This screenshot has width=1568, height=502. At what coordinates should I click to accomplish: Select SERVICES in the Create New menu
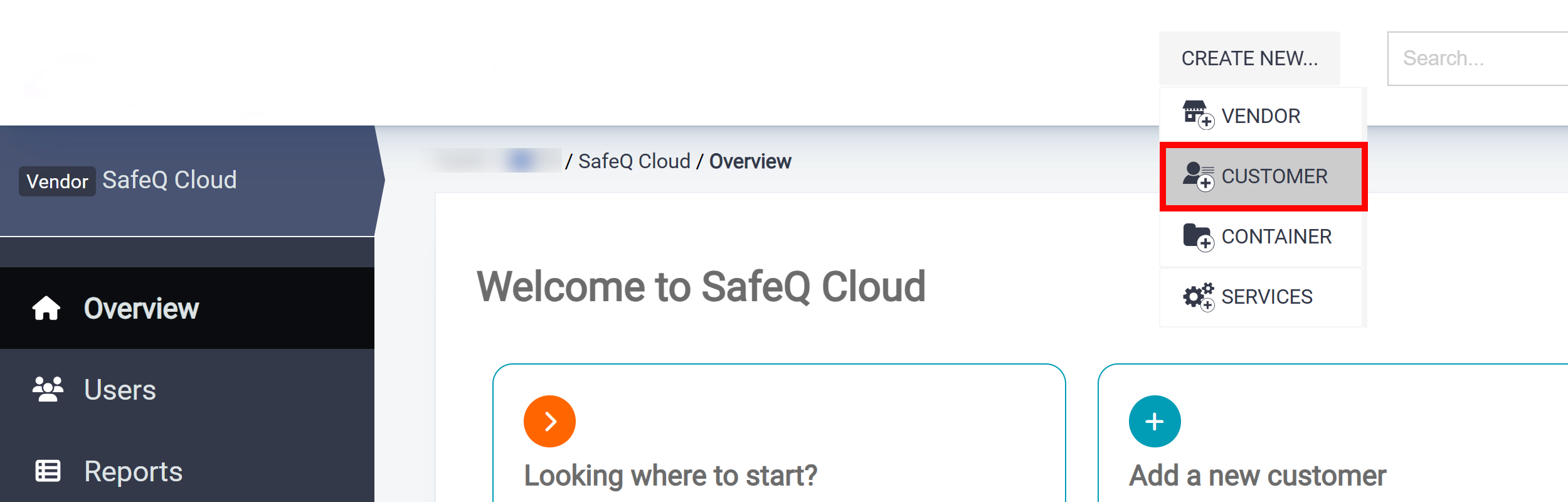(x=1266, y=297)
